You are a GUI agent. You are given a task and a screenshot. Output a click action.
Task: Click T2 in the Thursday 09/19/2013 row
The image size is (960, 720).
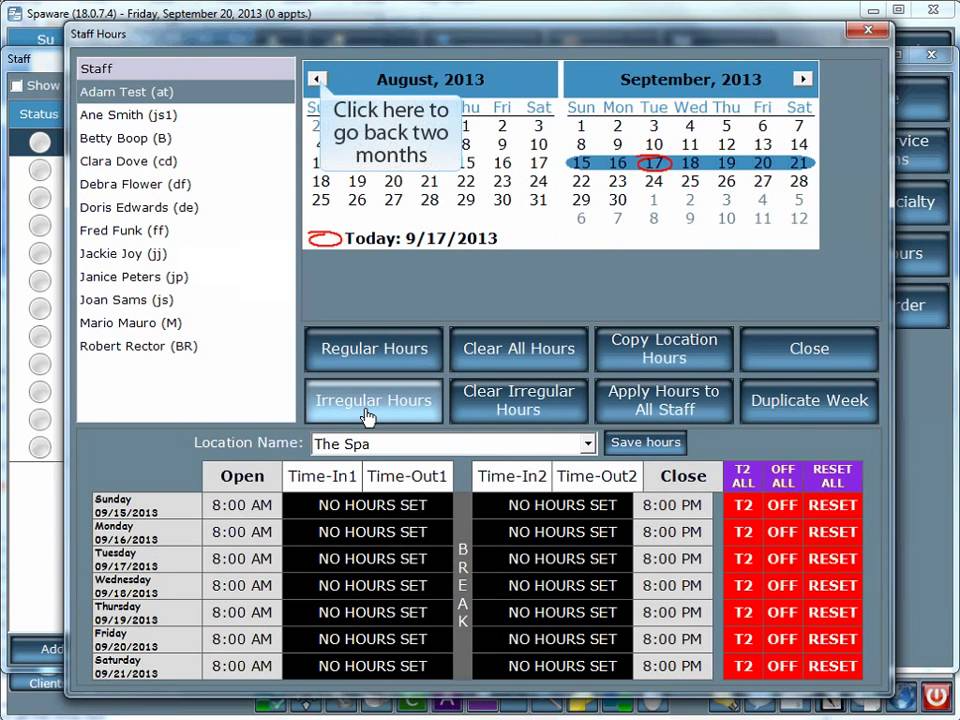[x=743, y=613]
